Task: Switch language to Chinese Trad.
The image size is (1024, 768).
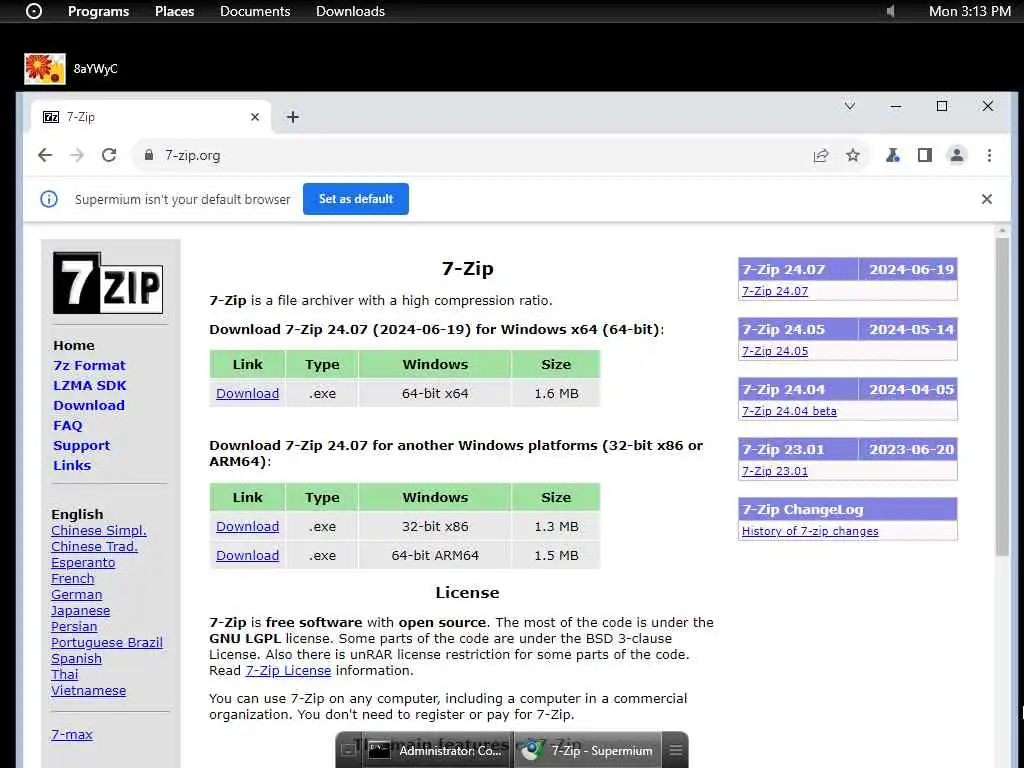Action: [95, 547]
